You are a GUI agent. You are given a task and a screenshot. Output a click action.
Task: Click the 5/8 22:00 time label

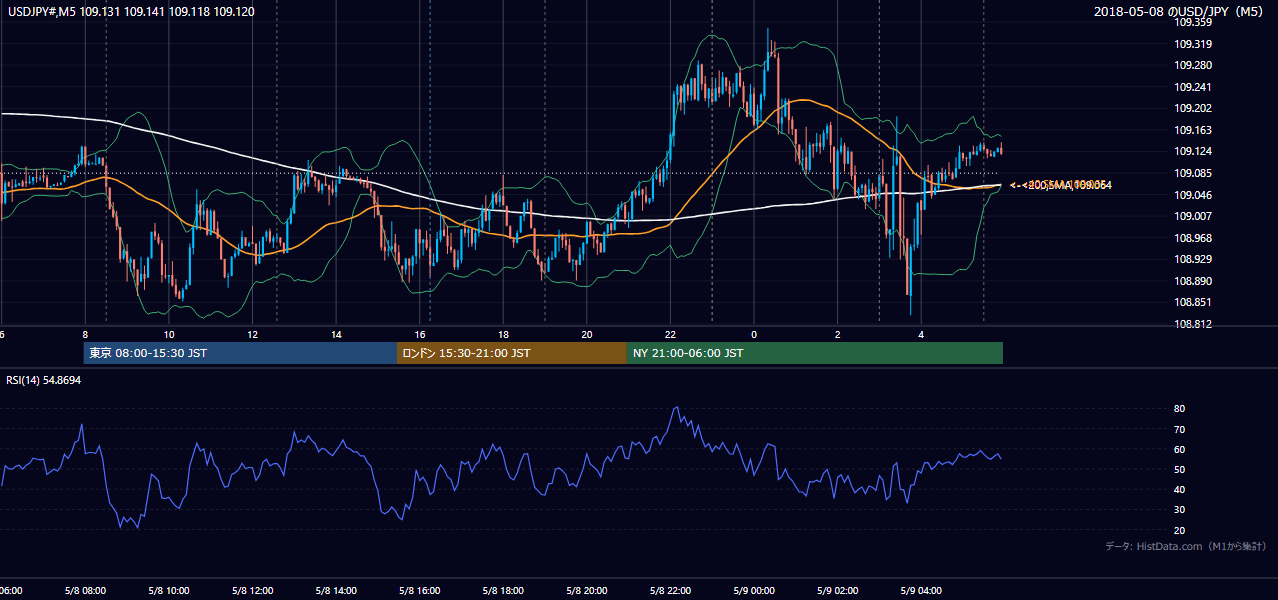pos(670,591)
